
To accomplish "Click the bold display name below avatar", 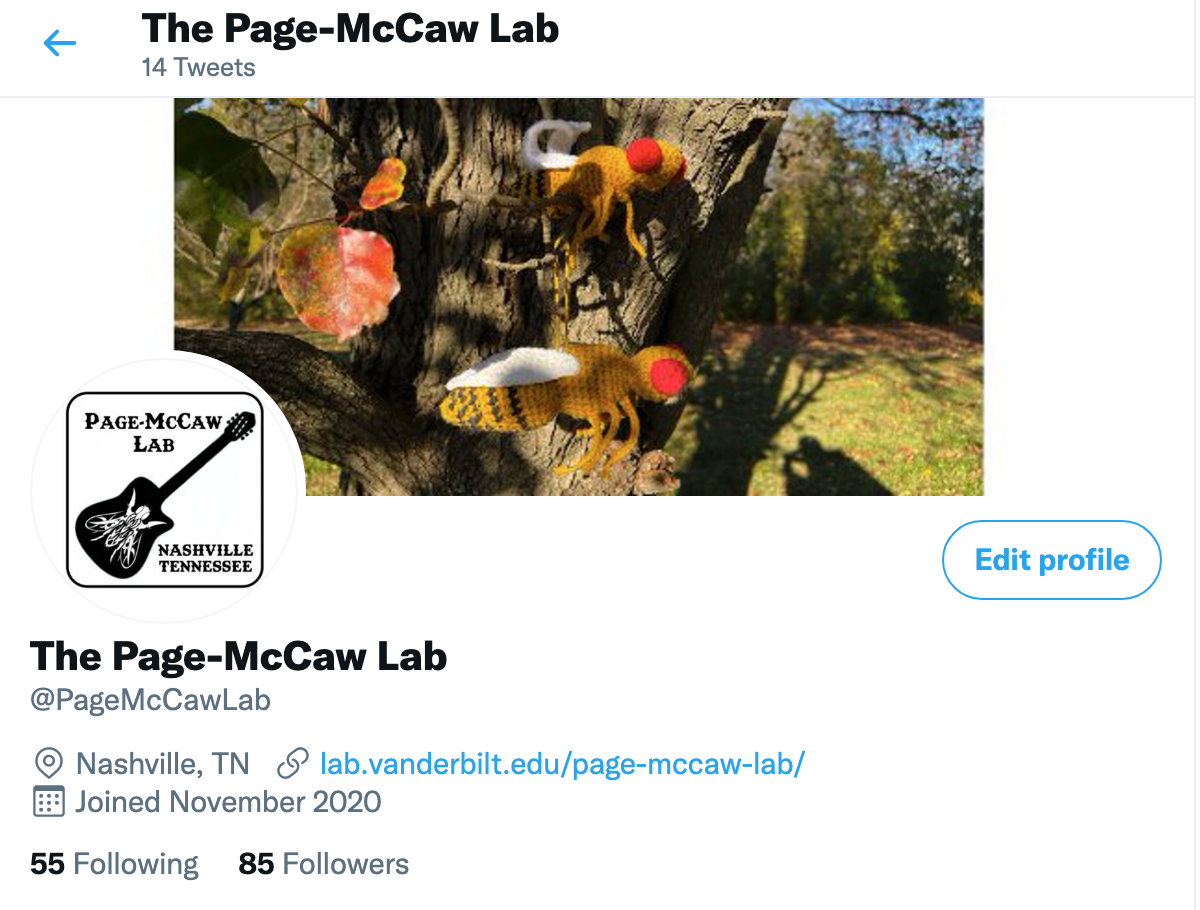I will 239,656.
